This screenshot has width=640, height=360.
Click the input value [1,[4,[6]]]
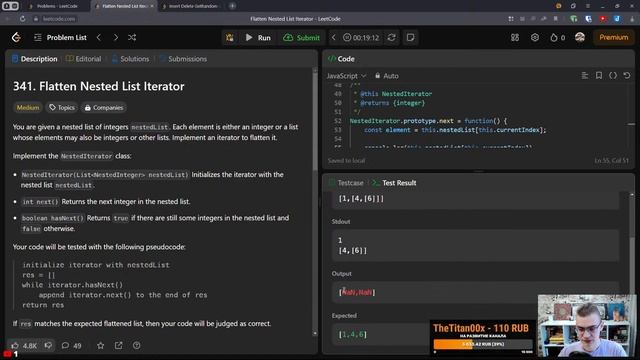point(361,199)
